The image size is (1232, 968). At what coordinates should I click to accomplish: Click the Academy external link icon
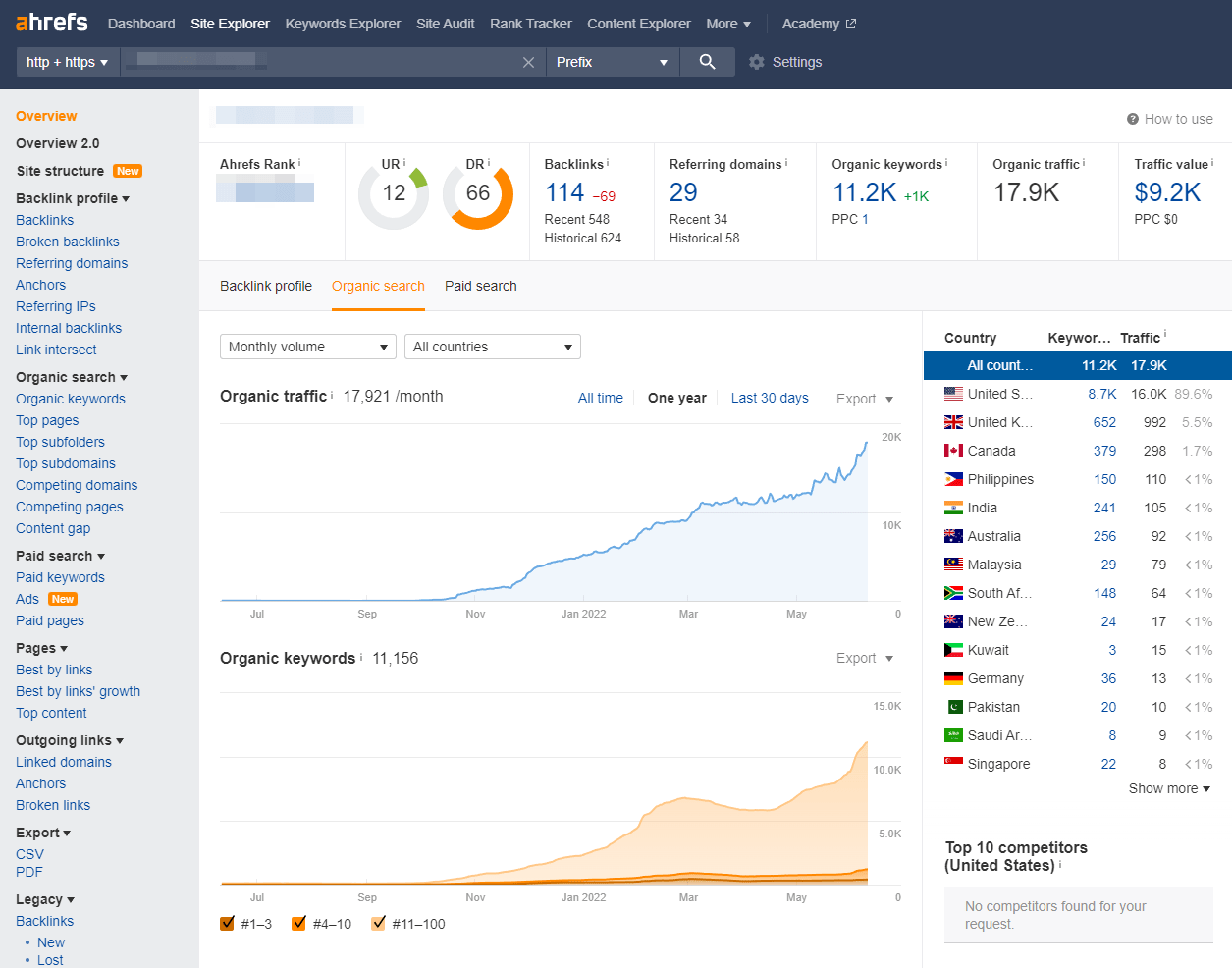pyautogui.click(x=851, y=24)
